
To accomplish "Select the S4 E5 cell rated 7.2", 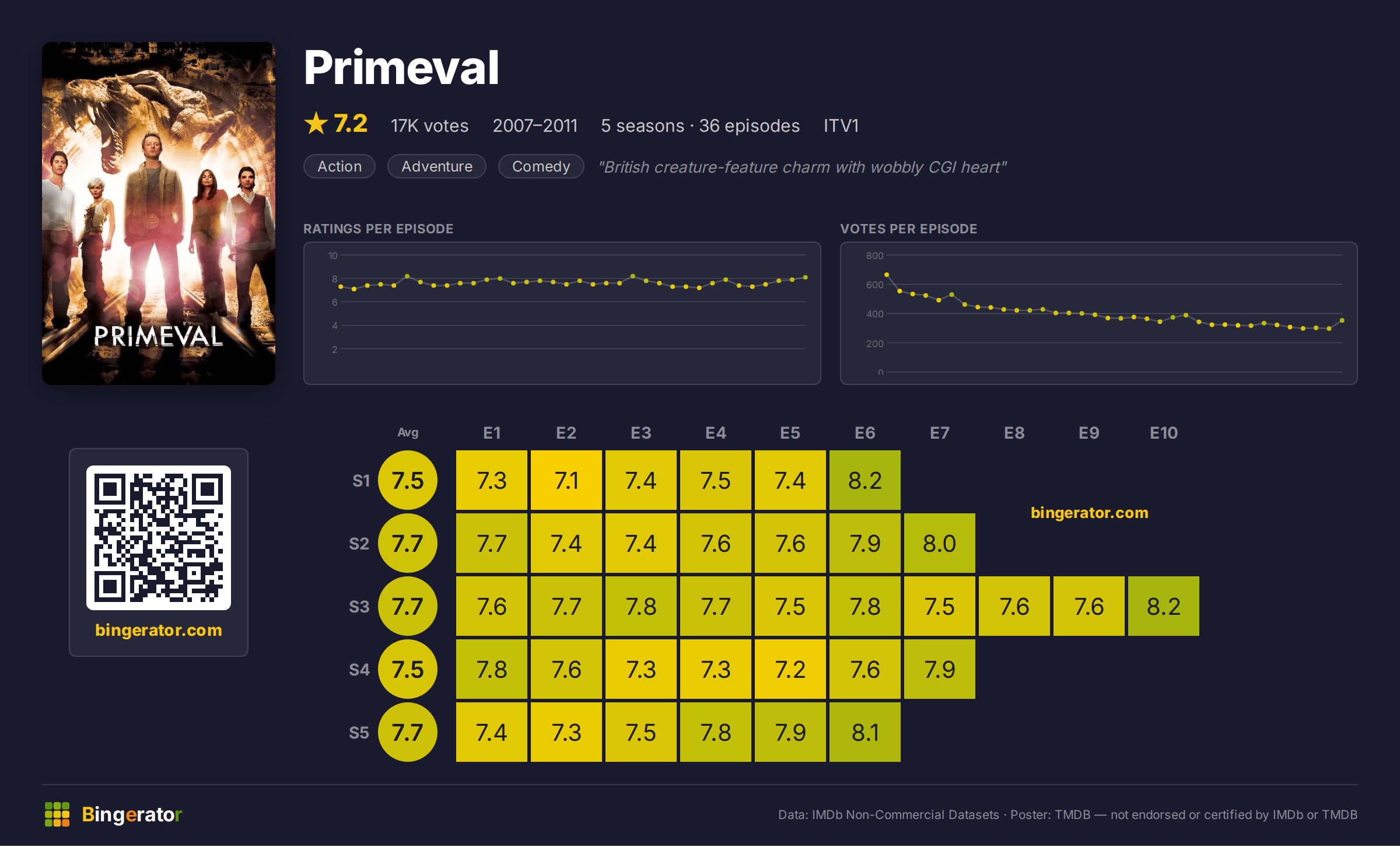I will point(790,670).
